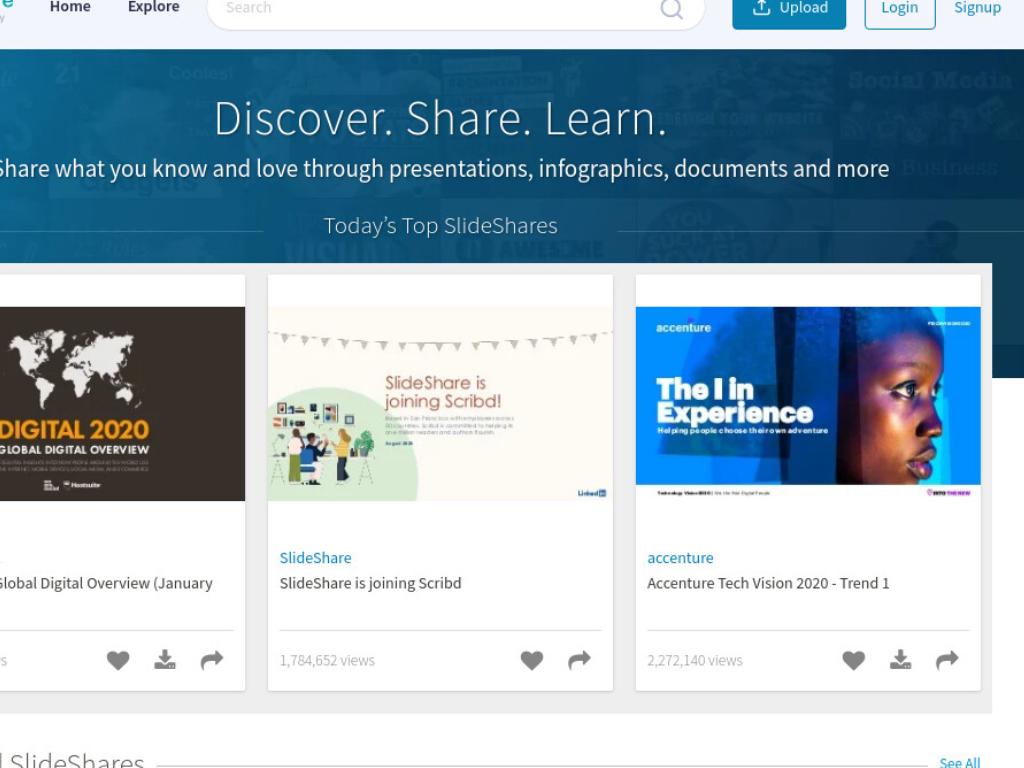
Task: Like SlideShare is joining Scribd card
Action: (532, 660)
